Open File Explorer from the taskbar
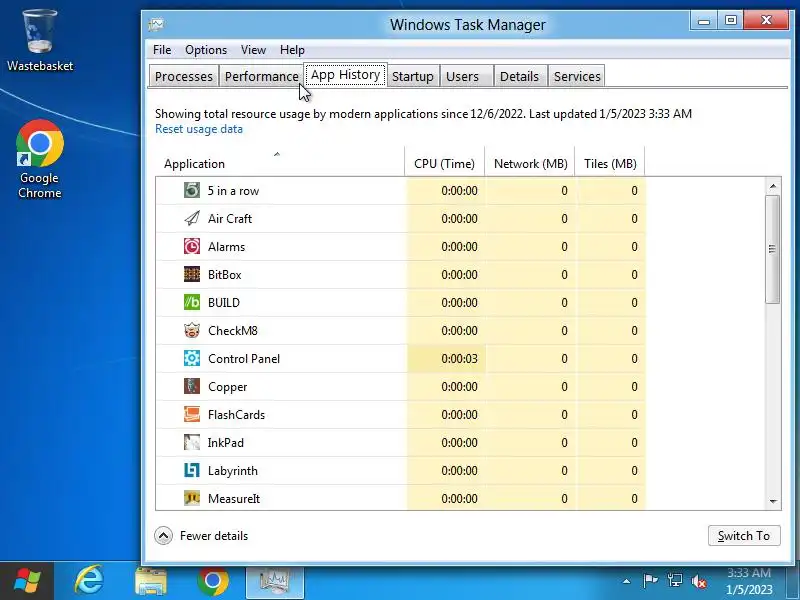Screen dimensions: 800x600 coord(151,582)
